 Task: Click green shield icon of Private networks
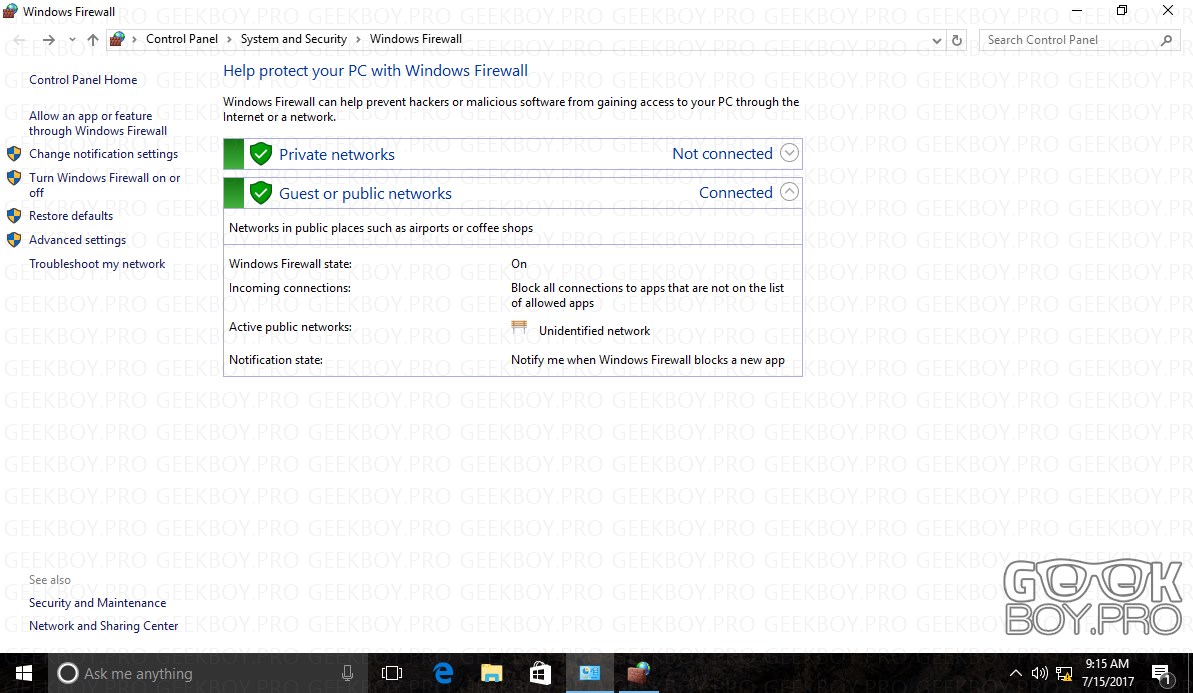[x=261, y=154]
